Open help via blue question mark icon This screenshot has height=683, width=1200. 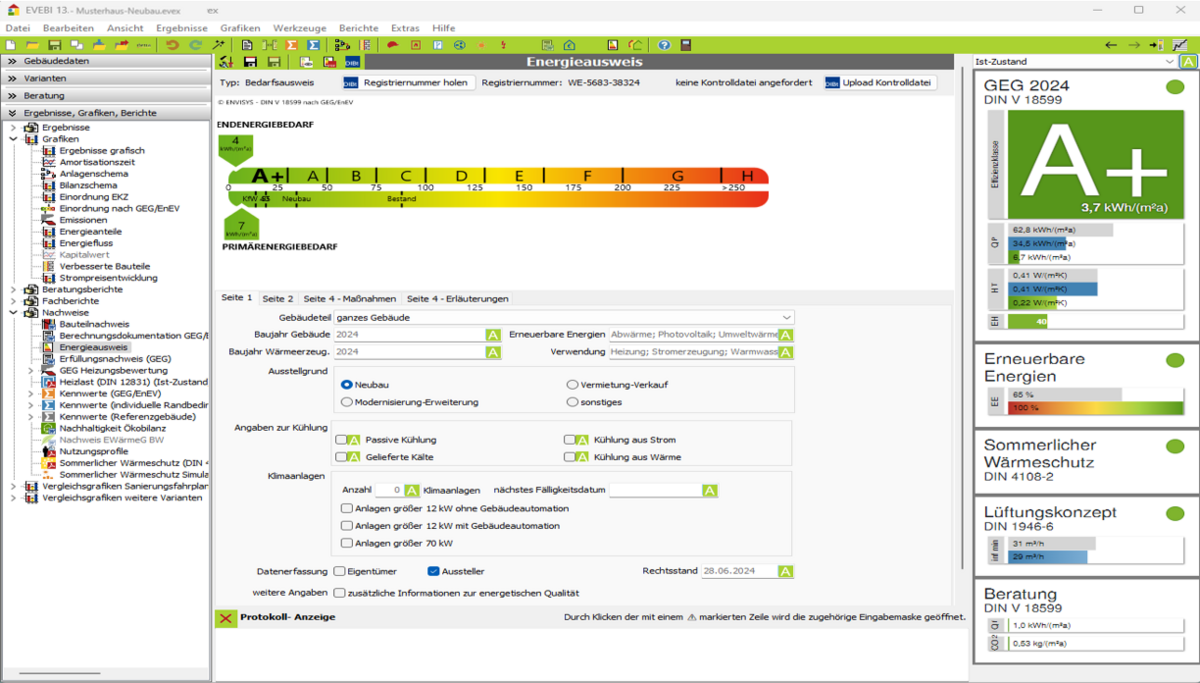[x=664, y=45]
